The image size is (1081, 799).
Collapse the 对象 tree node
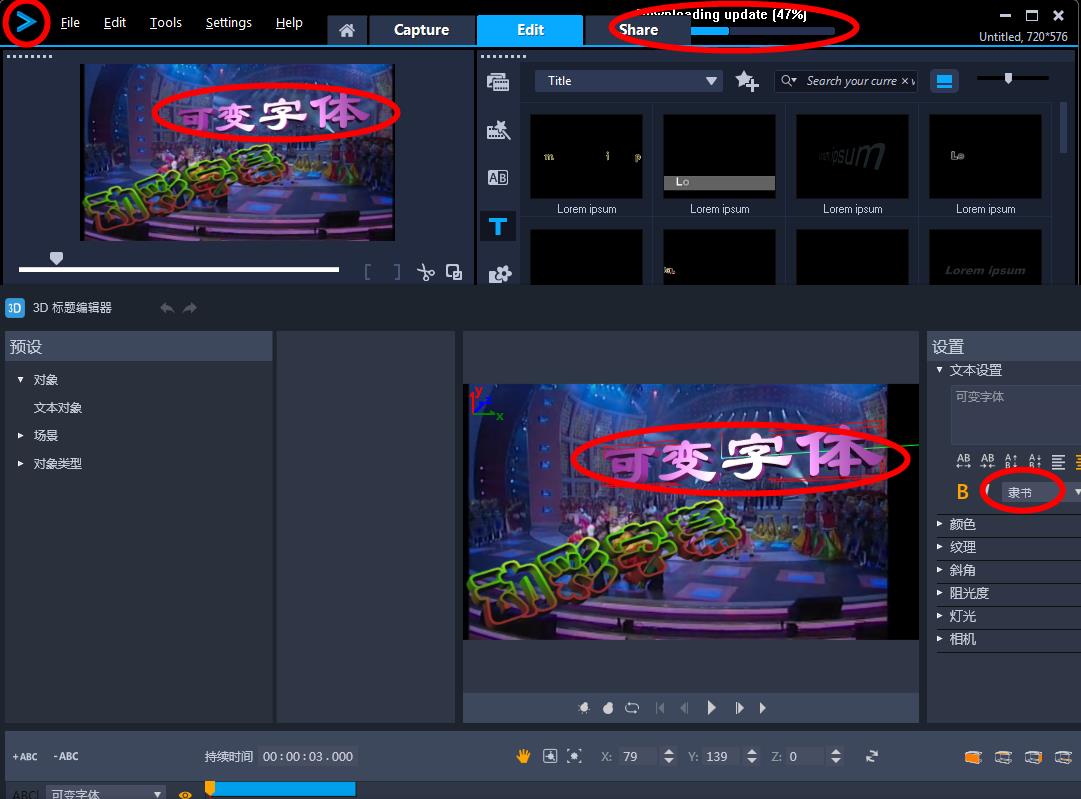click(x=21, y=380)
